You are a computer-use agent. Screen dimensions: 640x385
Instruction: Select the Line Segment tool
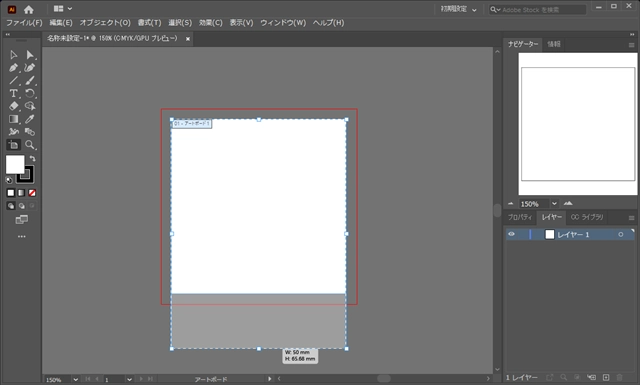pyautogui.click(x=13, y=80)
